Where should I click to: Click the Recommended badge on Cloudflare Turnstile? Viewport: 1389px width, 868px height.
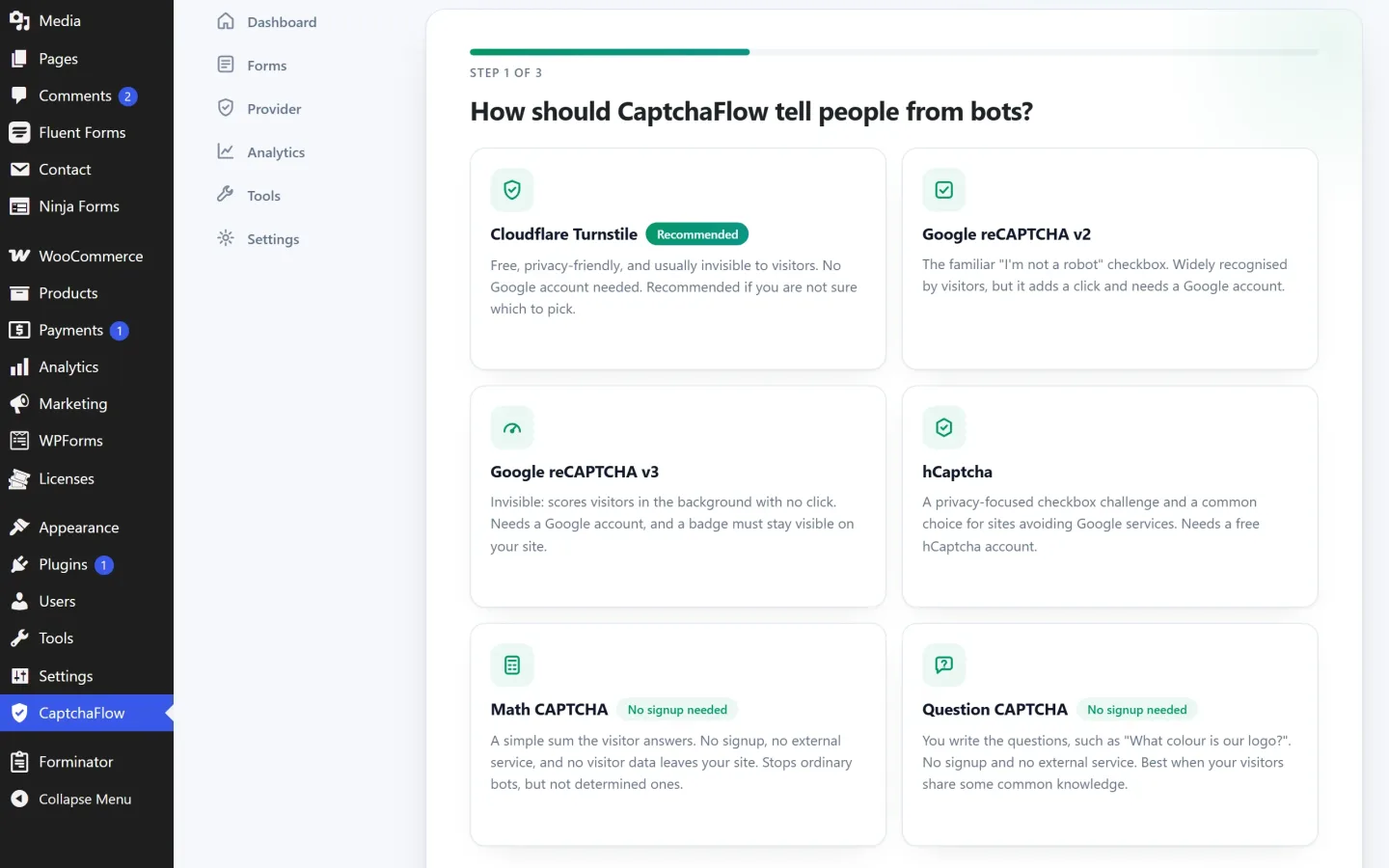(697, 234)
